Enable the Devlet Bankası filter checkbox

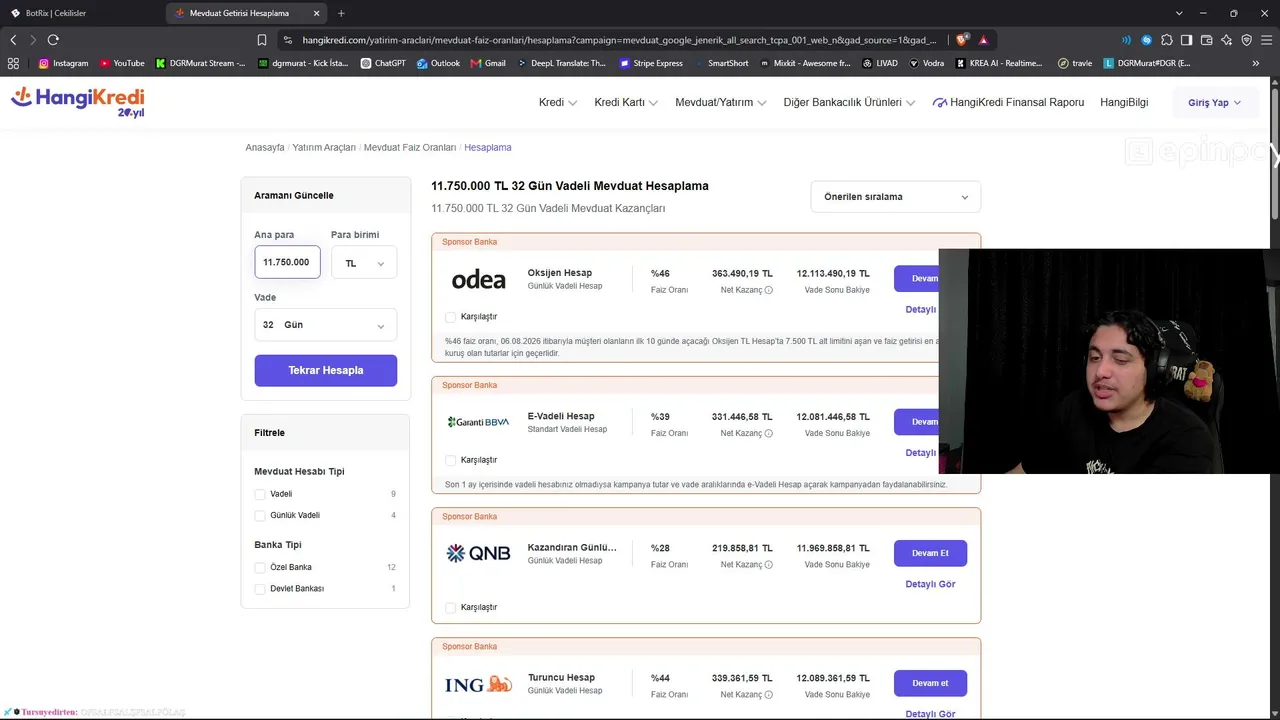click(260, 589)
